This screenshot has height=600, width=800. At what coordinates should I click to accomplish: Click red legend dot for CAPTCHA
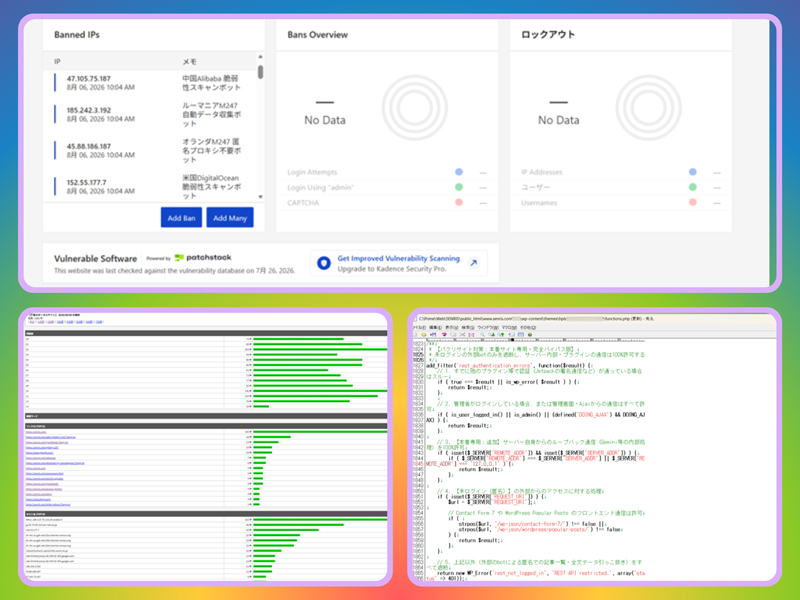tap(459, 203)
